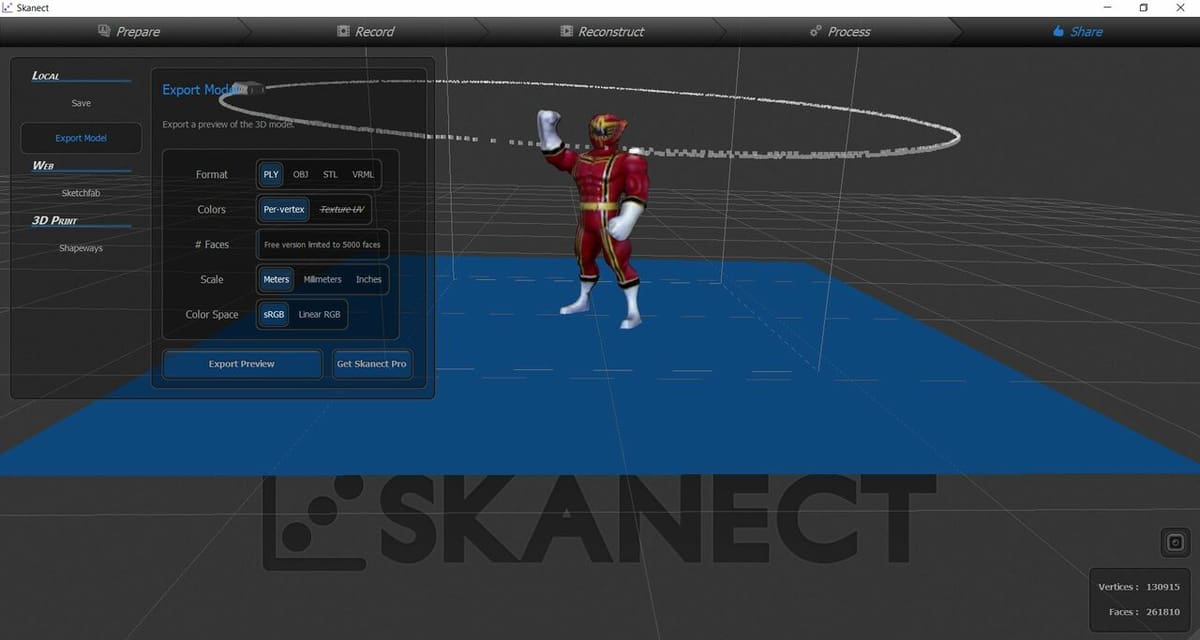Image resolution: width=1200 pixels, height=640 pixels.
Task: Click the Skanect logo icon in title bar
Action: point(7,8)
